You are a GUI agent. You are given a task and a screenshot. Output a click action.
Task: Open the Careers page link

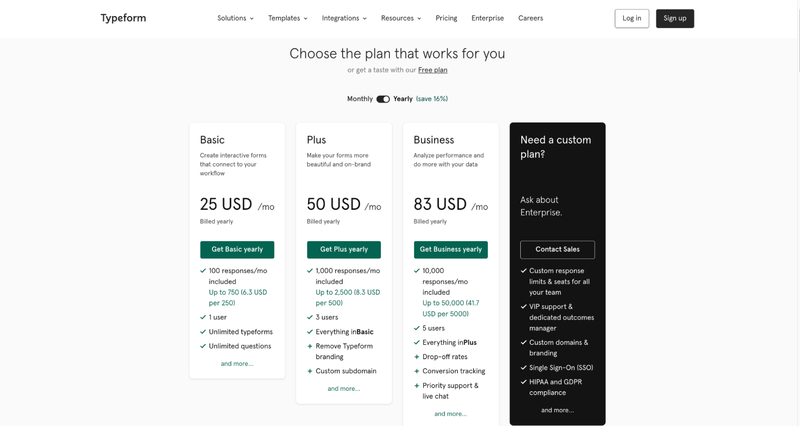531,18
